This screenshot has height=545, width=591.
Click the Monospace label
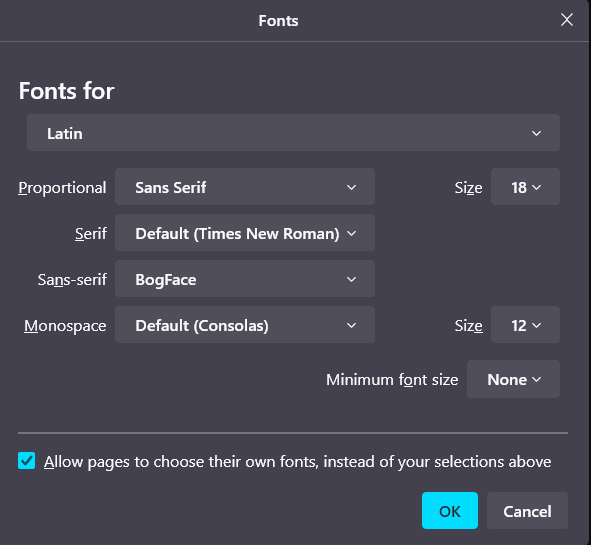point(65,326)
